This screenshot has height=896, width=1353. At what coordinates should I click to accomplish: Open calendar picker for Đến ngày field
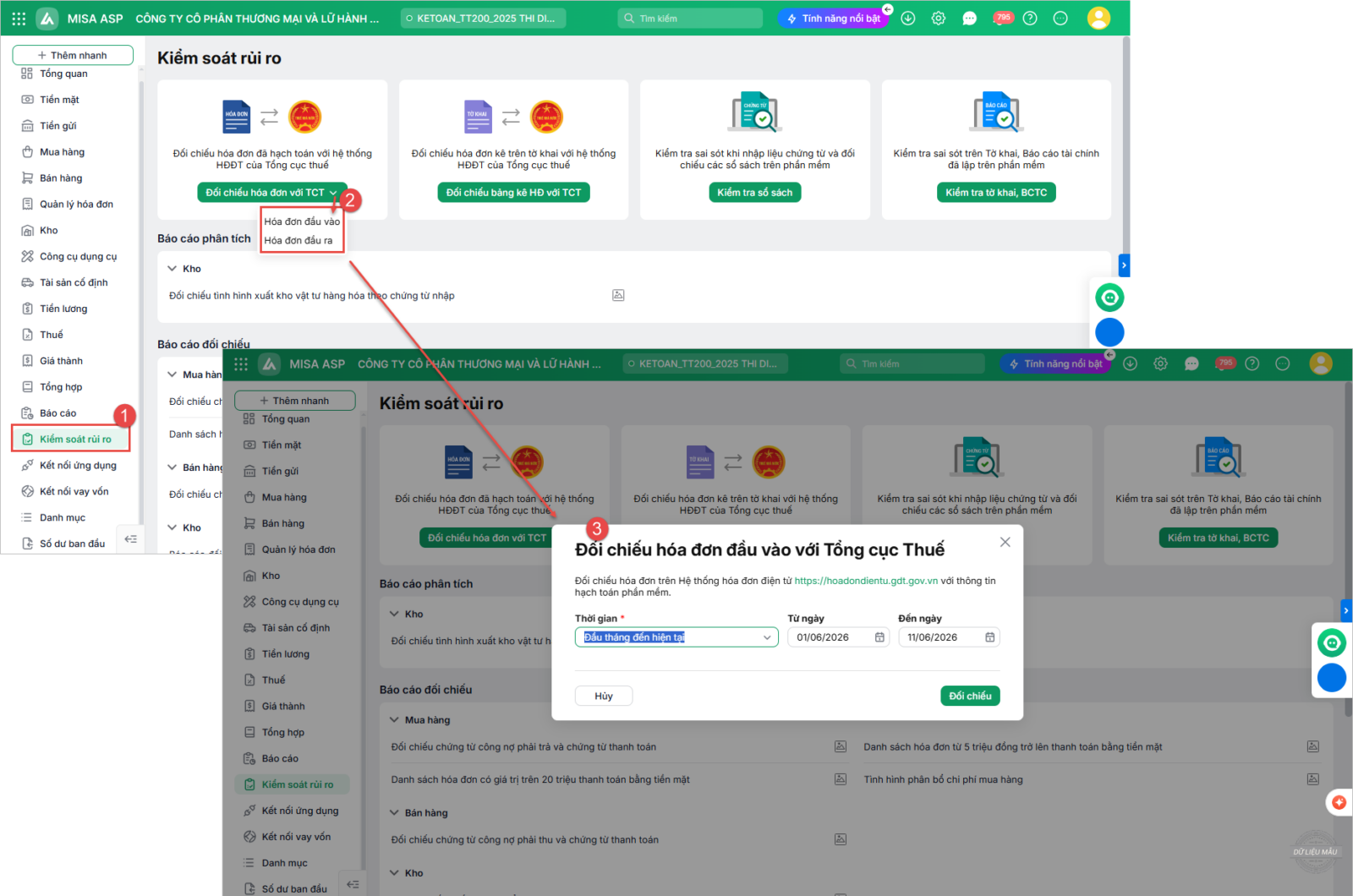click(989, 637)
